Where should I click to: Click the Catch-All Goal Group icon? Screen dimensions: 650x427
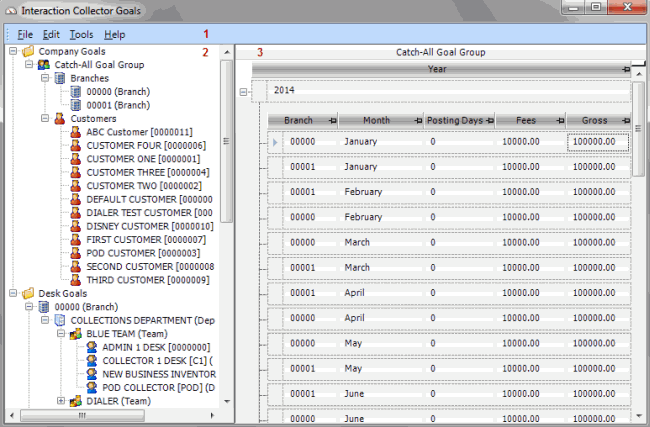pos(44,64)
